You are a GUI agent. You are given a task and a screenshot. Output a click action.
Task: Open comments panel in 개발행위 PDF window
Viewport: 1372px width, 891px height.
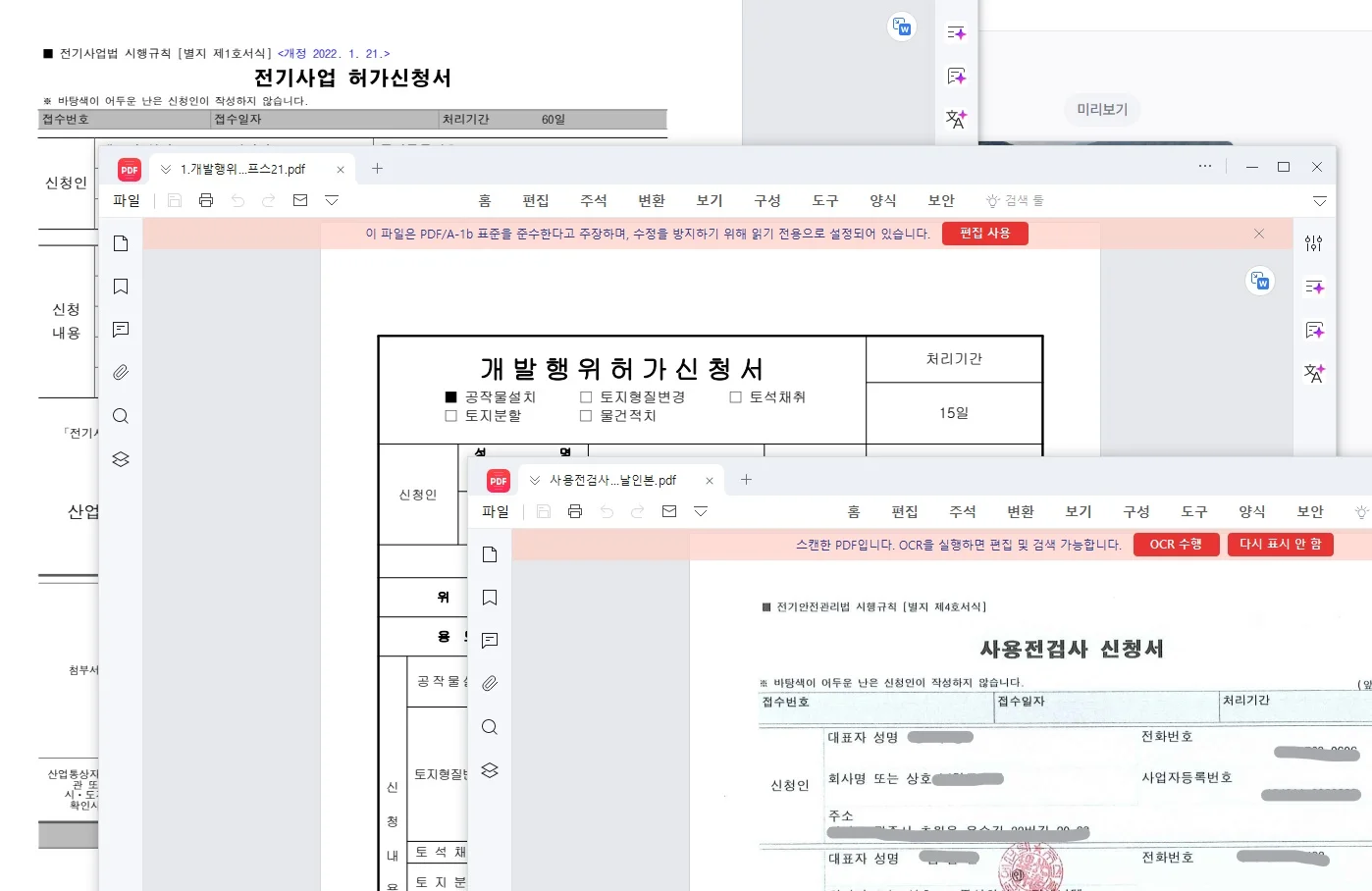(121, 330)
